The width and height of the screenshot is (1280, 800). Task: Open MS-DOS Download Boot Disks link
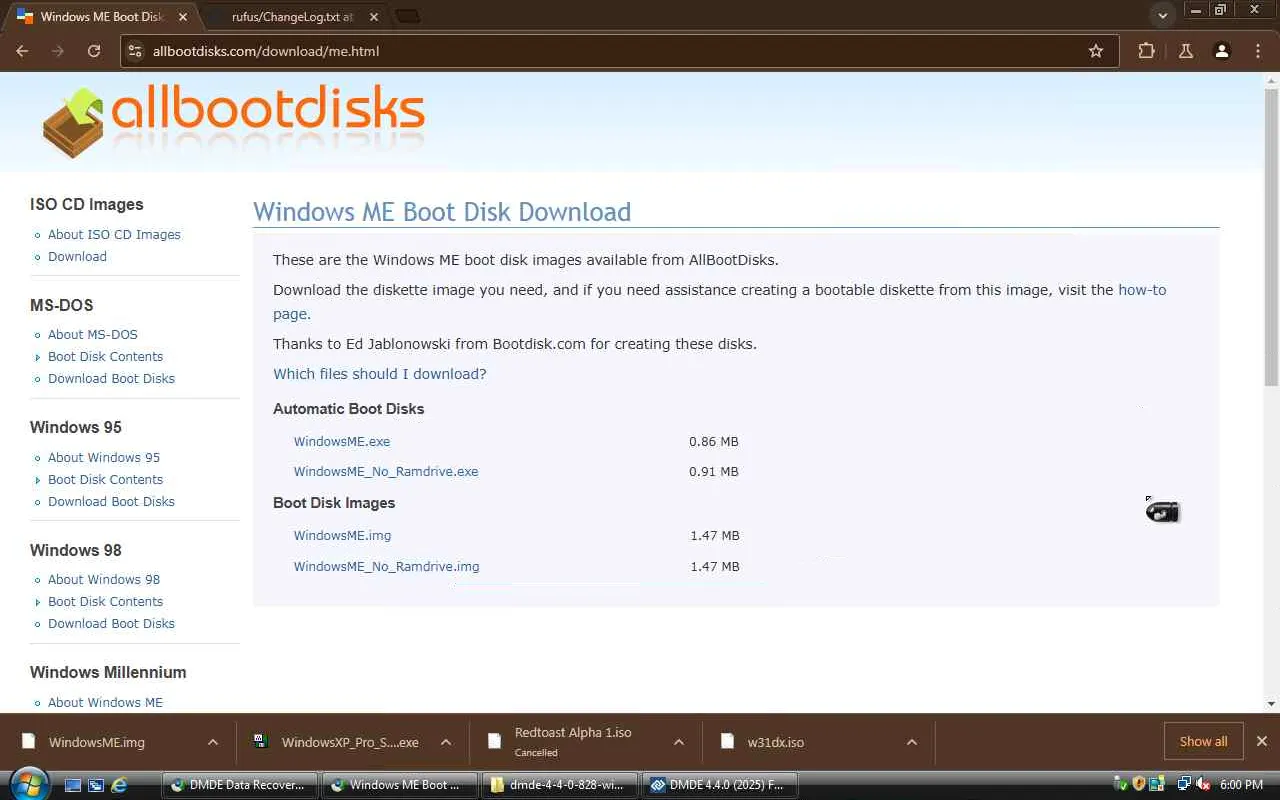pos(111,378)
